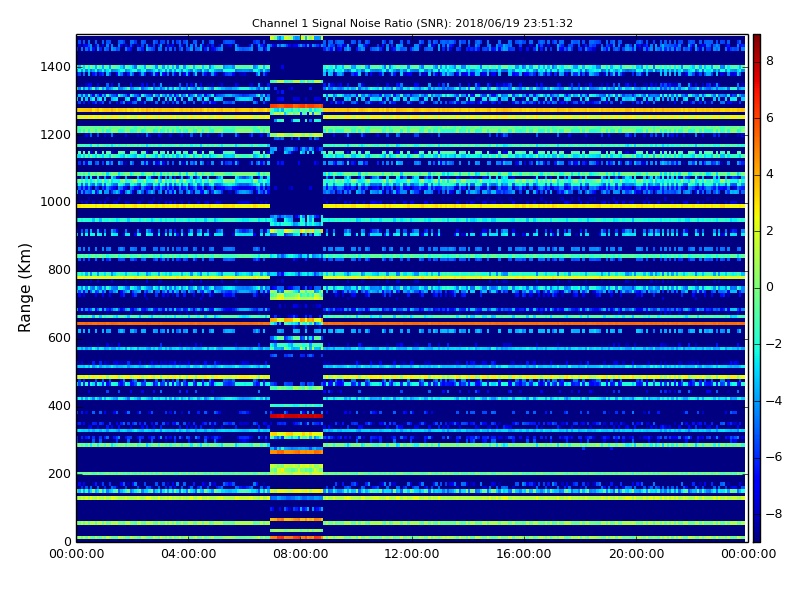This screenshot has height=600, width=800.
Task: Click colorbar value 8 label
Action: point(770,61)
